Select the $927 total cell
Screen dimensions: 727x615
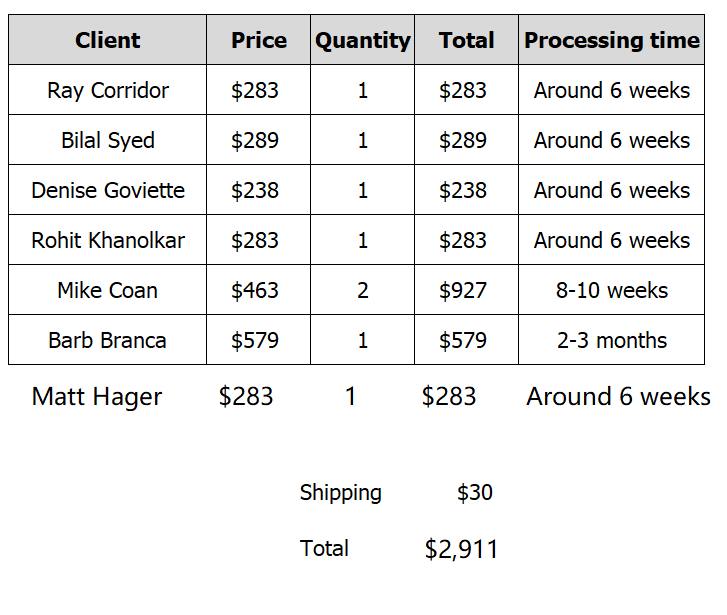point(463,290)
